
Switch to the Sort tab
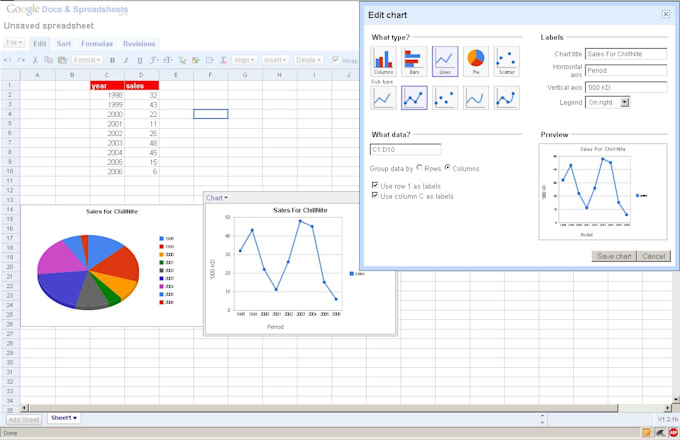[x=63, y=44]
